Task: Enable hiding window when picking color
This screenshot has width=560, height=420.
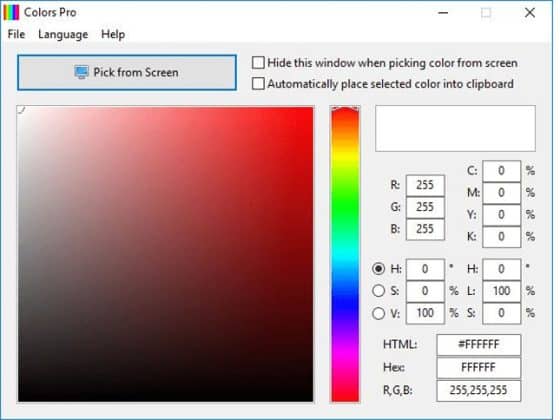Action: pyautogui.click(x=258, y=63)
